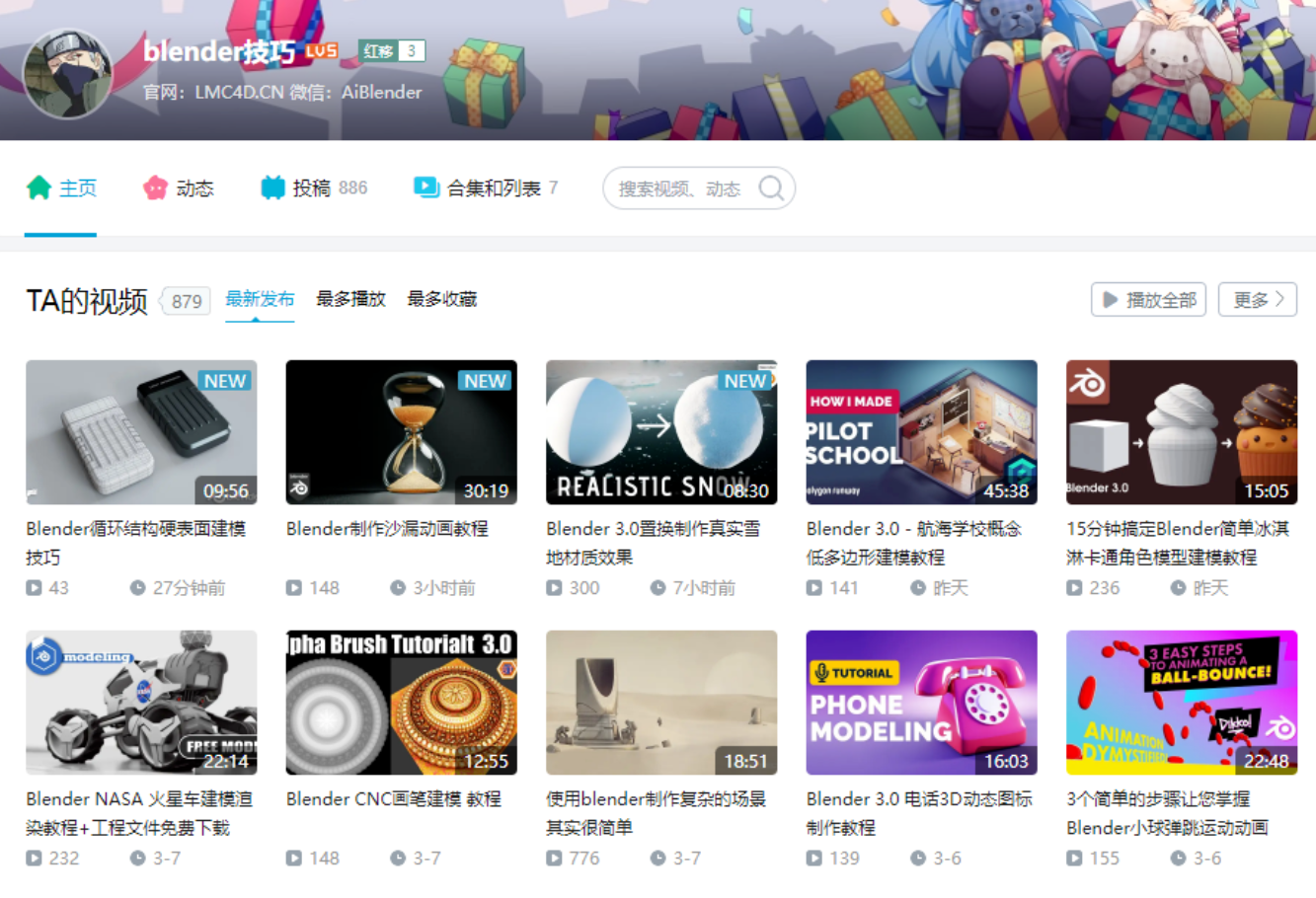Click the blender技巧 username

pyautogui.click(x=219, y=51)
